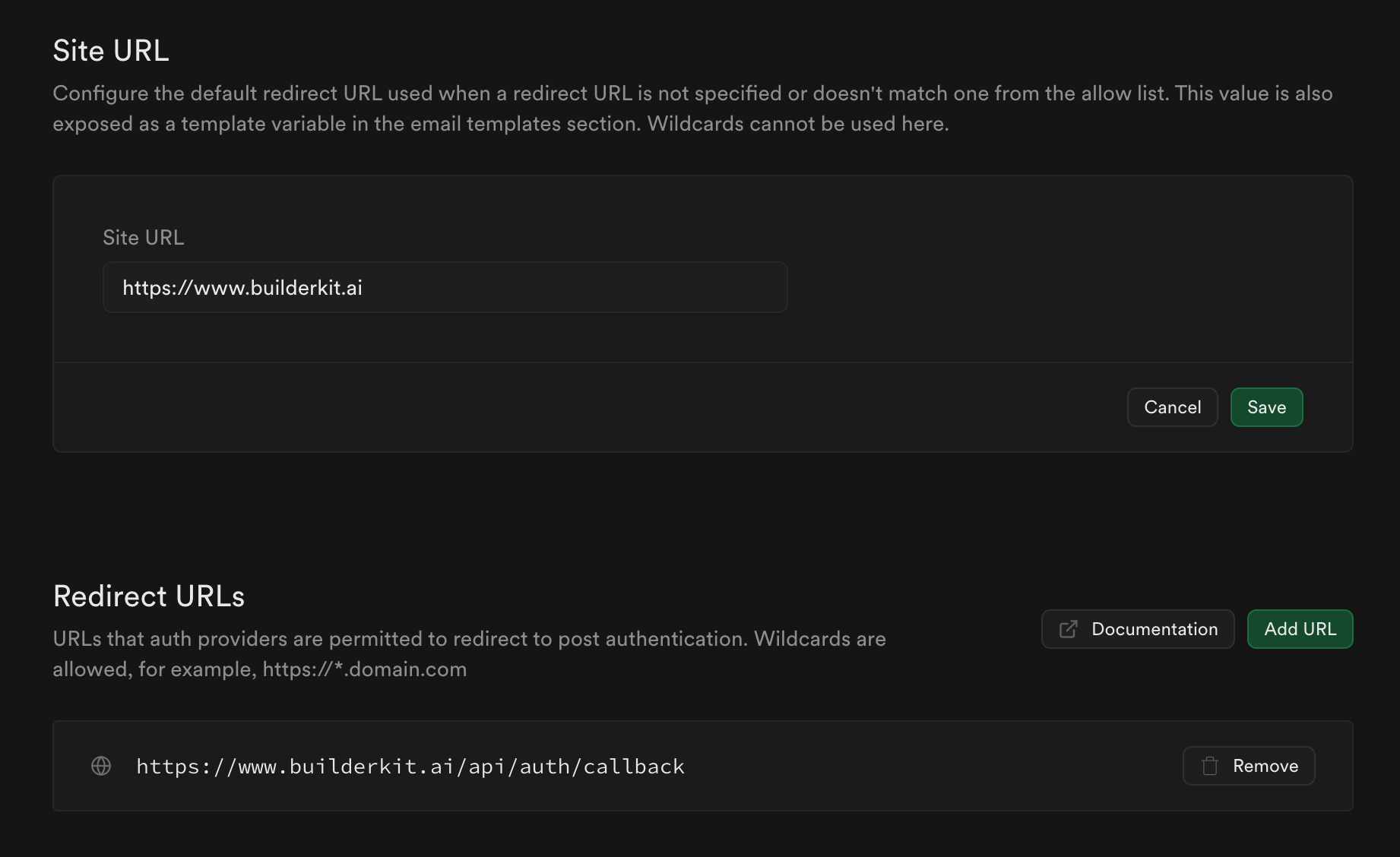Save the Site URL

point(1266,407)
